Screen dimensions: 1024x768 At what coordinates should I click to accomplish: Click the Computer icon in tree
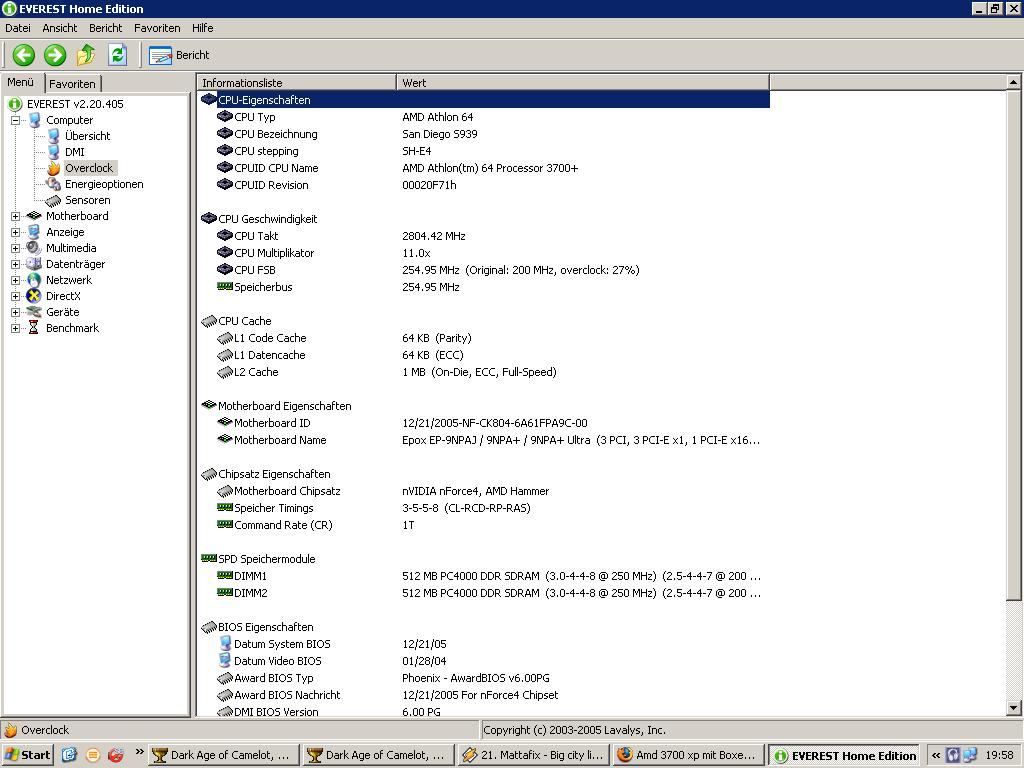pyautogui.click(x=35, y=120)
